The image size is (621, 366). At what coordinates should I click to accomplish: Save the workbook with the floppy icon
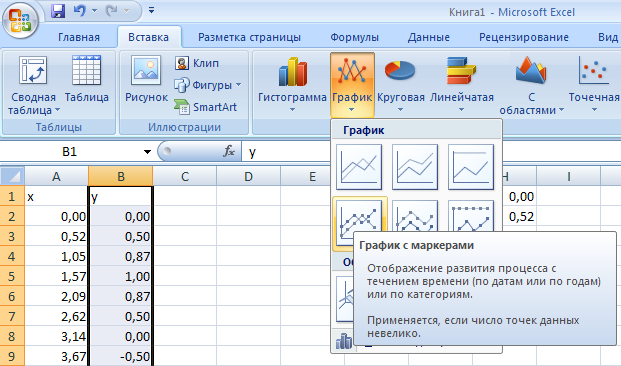point(58,11)
